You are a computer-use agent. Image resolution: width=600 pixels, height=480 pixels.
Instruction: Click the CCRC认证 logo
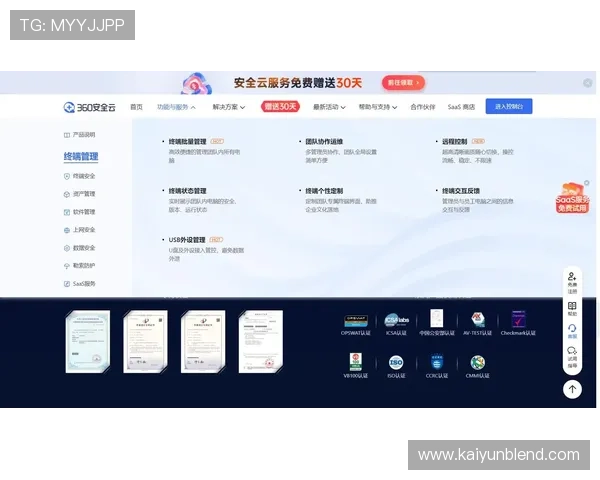(x=437, y=362)
